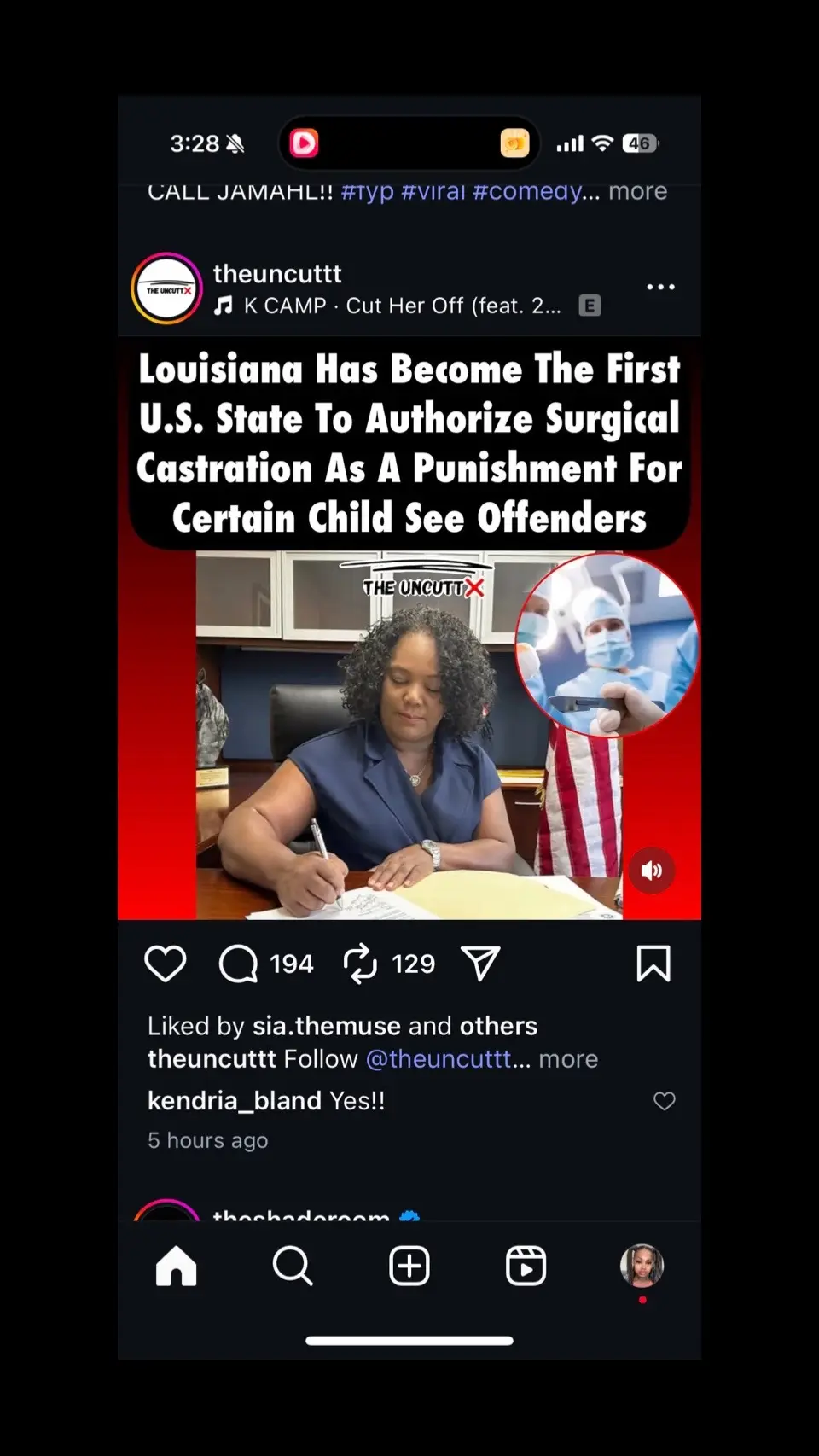
Task: Tap the theuncuttt username in post header
Action: 277,273
